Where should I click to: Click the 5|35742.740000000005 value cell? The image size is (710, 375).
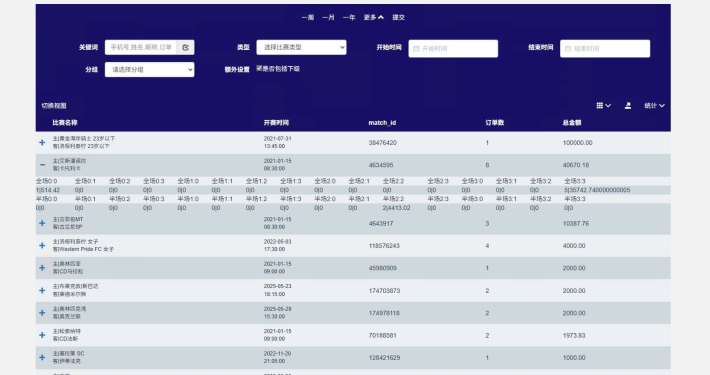click(x=597, y=190)
